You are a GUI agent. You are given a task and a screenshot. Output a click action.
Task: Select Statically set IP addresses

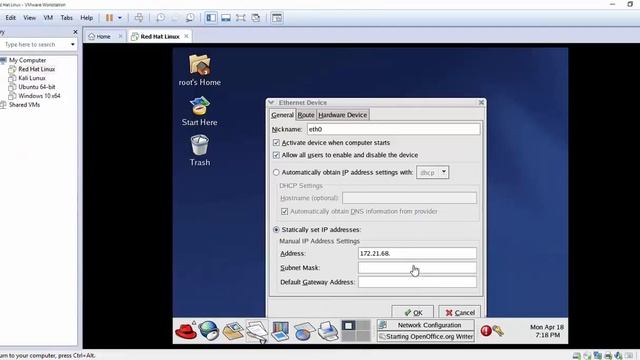276,230
